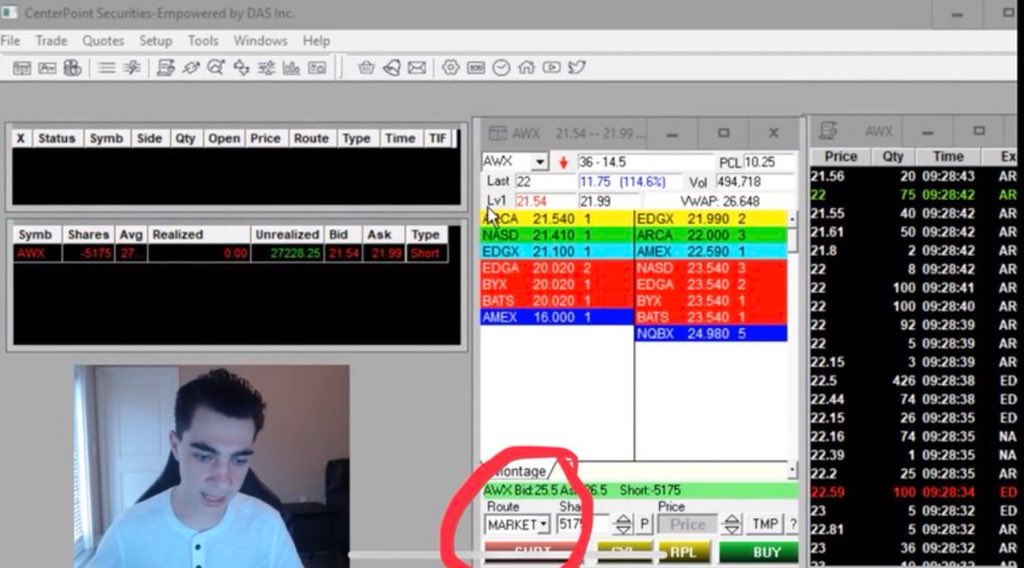The width and height of the screenshot is (1024, 568).
Task: Click the ARCA 21.540 bid row
Action: [x=557, y=219]
